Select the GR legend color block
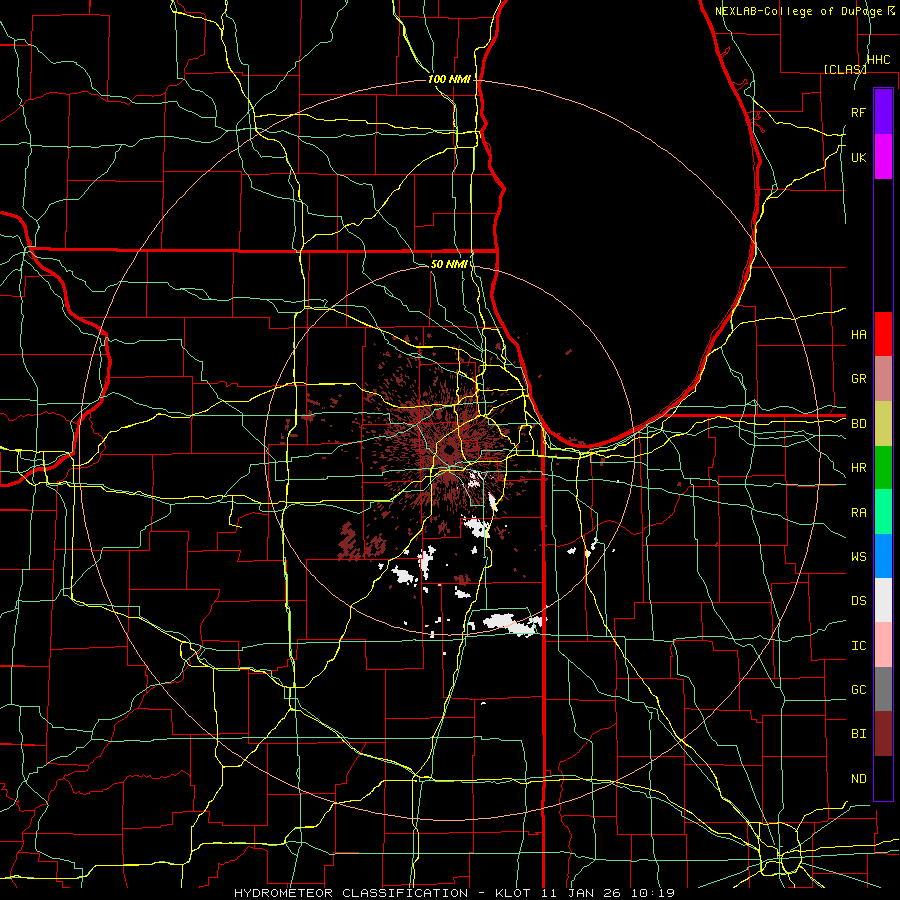 (x=883, y=379)
